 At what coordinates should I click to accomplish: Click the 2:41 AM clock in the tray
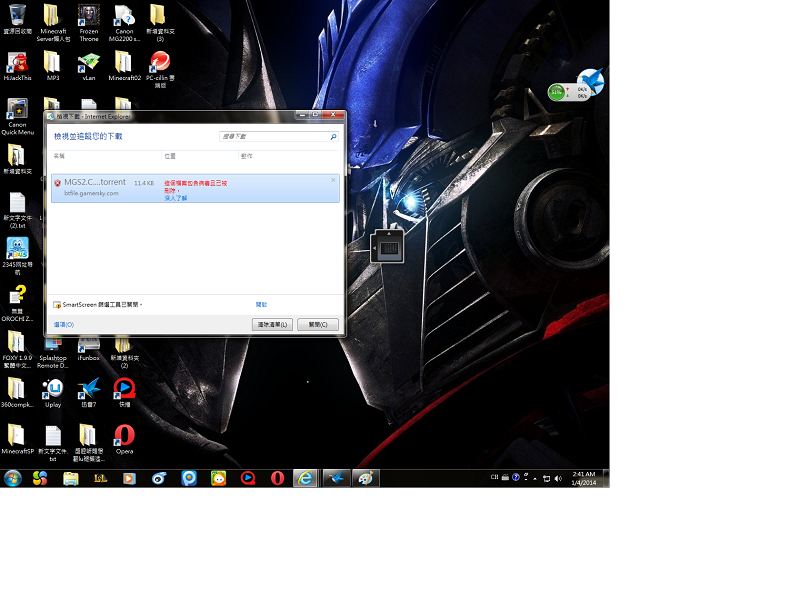point(584,474)
